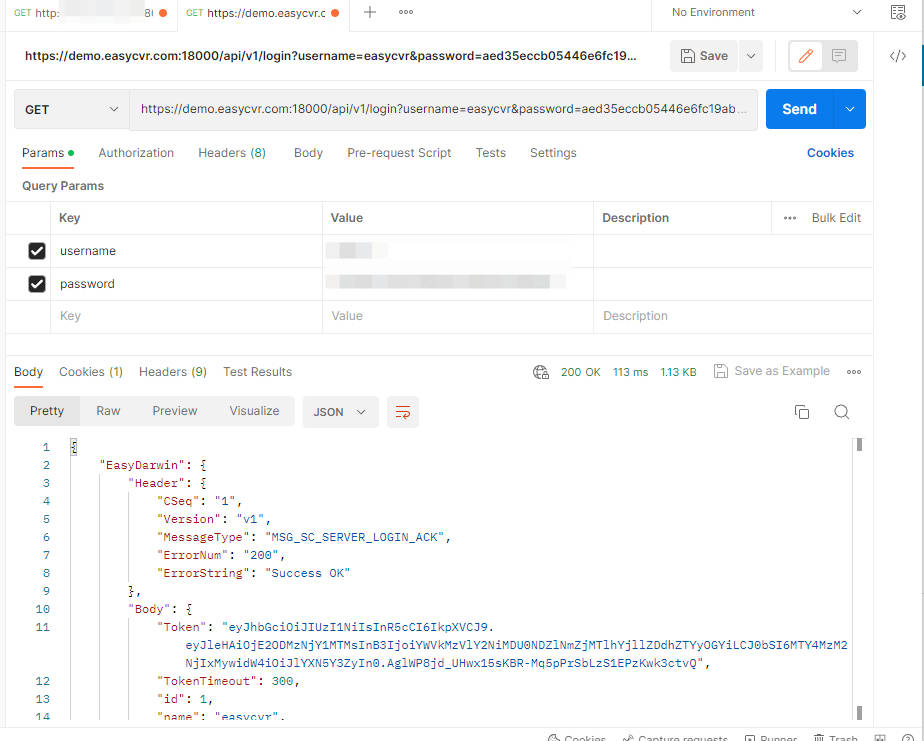Click the network info globe icon
Screen dimensions: 924x741
coord(540,372)
